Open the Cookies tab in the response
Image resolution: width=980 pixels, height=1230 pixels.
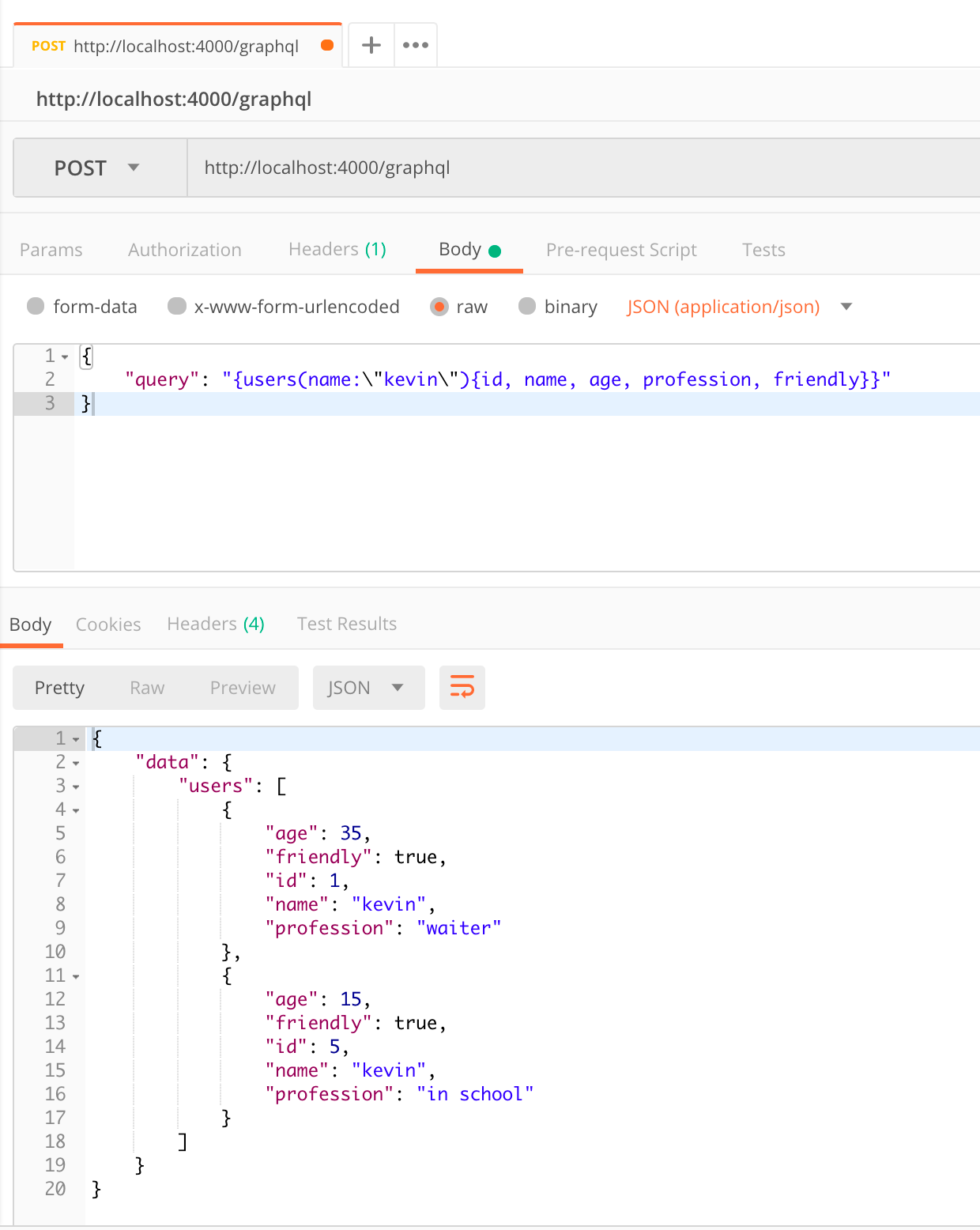click(108, 623)
